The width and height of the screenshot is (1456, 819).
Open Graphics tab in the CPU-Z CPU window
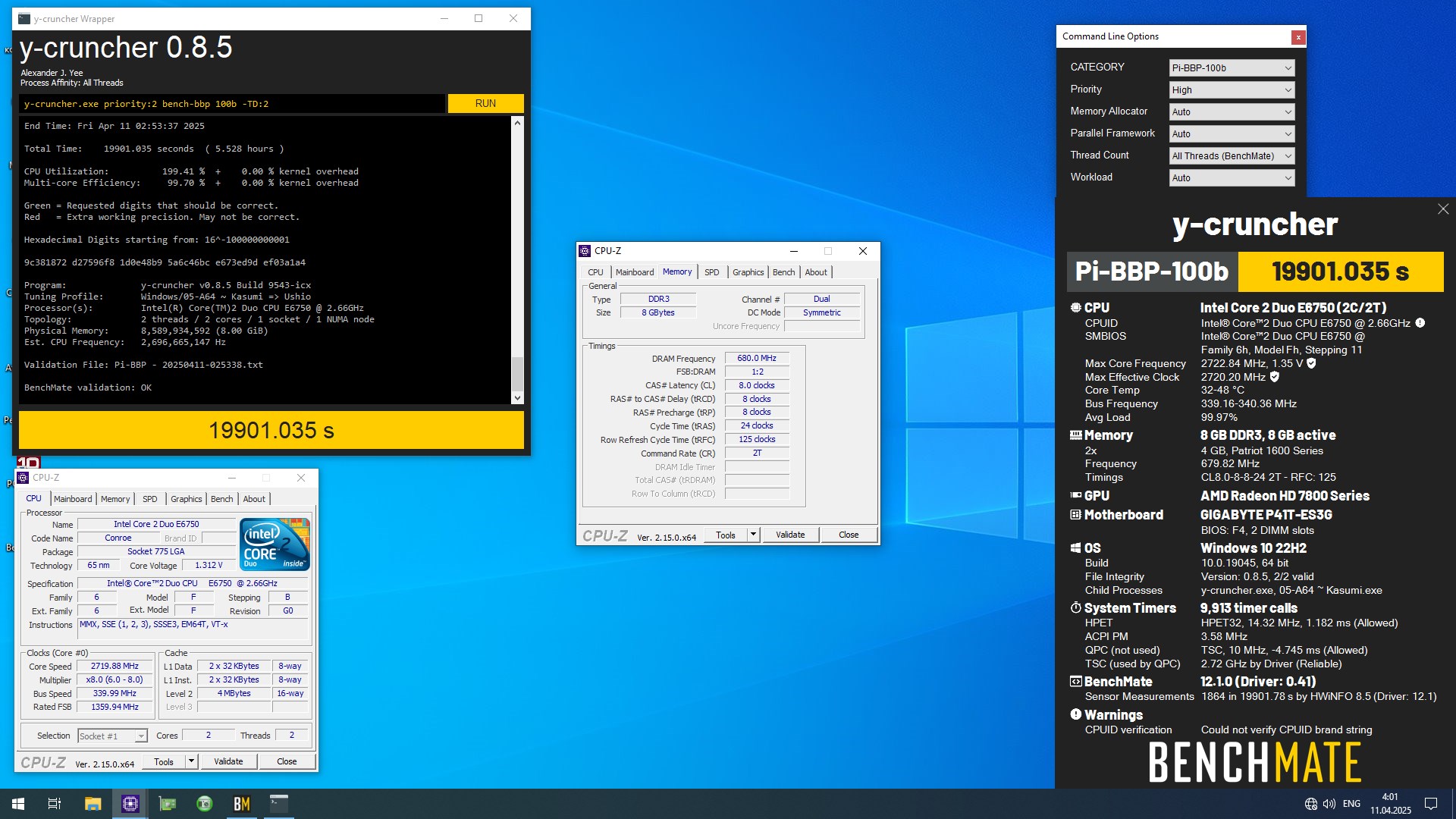(187, 499)
